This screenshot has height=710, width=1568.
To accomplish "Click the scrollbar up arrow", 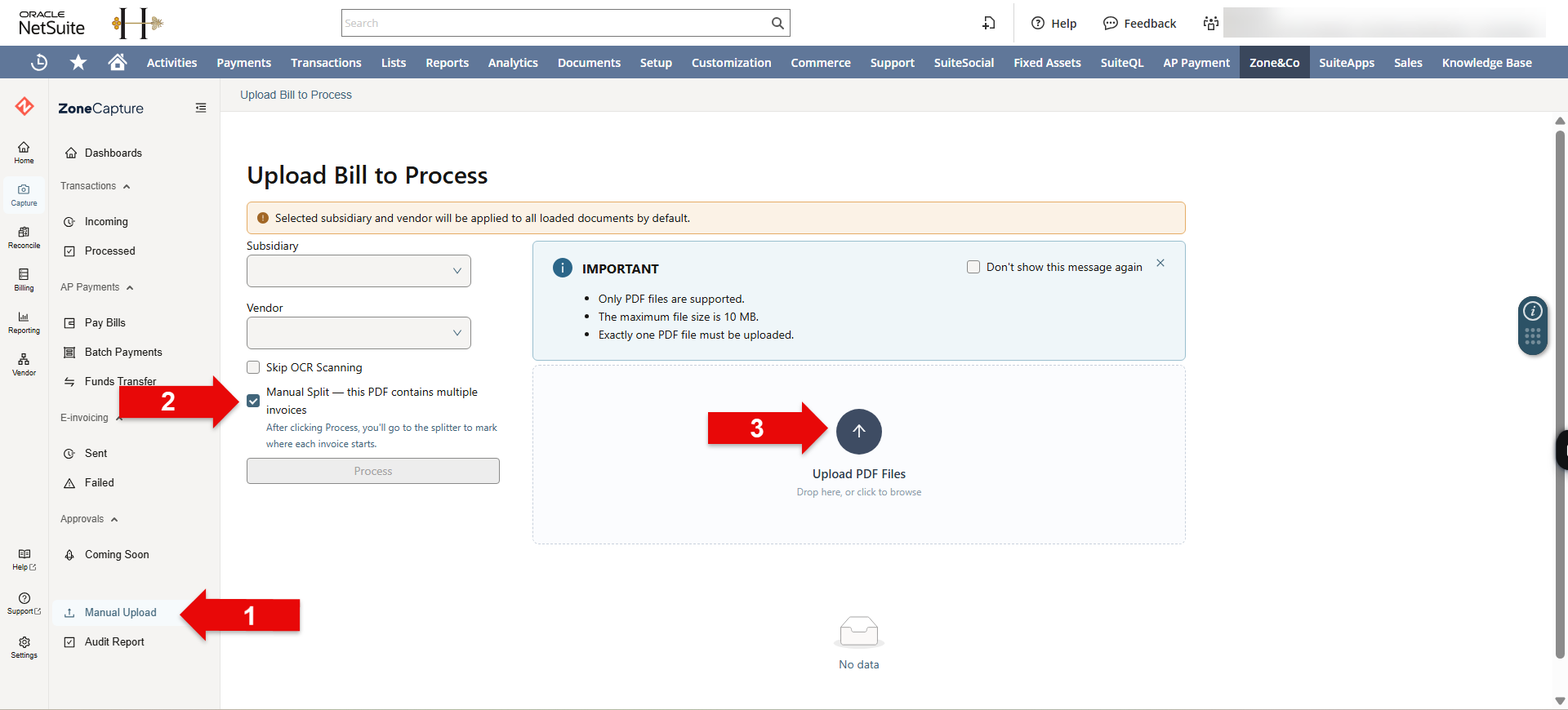I will coord(1560,121).
